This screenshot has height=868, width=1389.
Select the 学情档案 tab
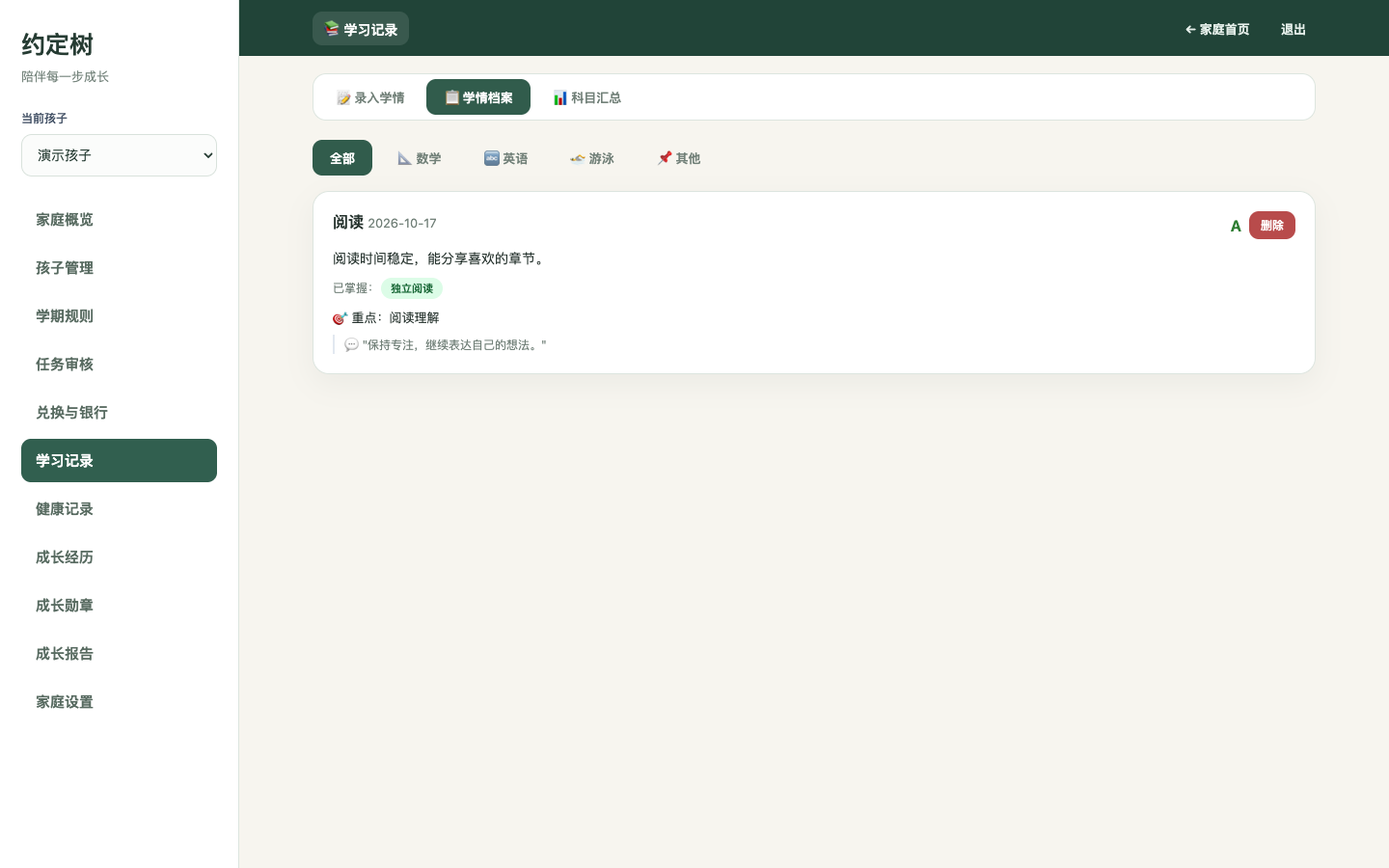coord(478,97)
